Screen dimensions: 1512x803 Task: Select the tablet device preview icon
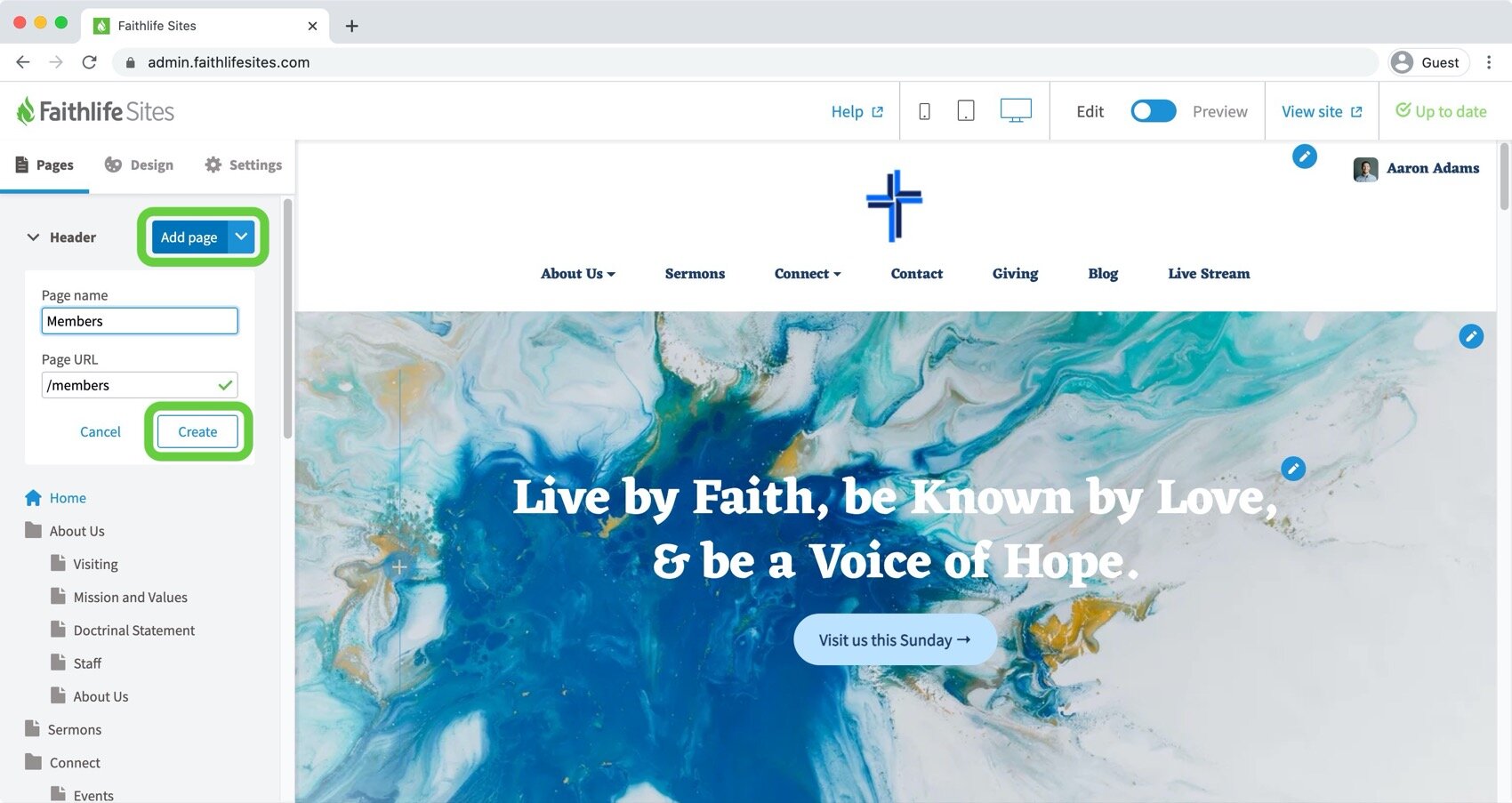tap(965, 111)
